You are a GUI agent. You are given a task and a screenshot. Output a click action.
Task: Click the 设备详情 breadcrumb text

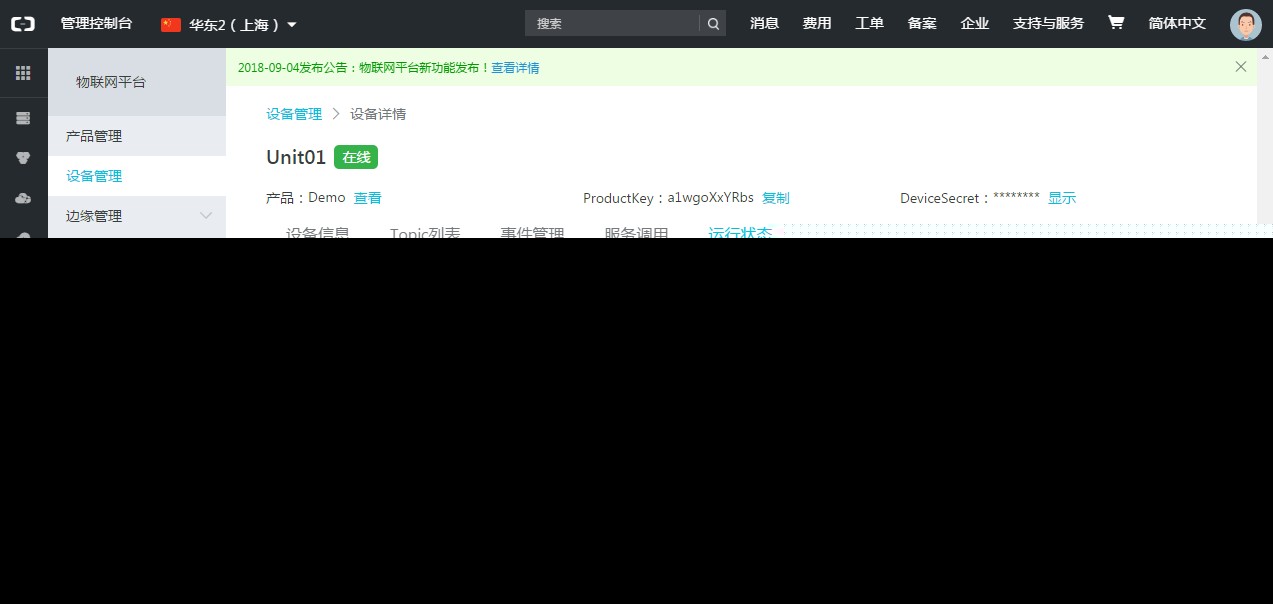378,114
